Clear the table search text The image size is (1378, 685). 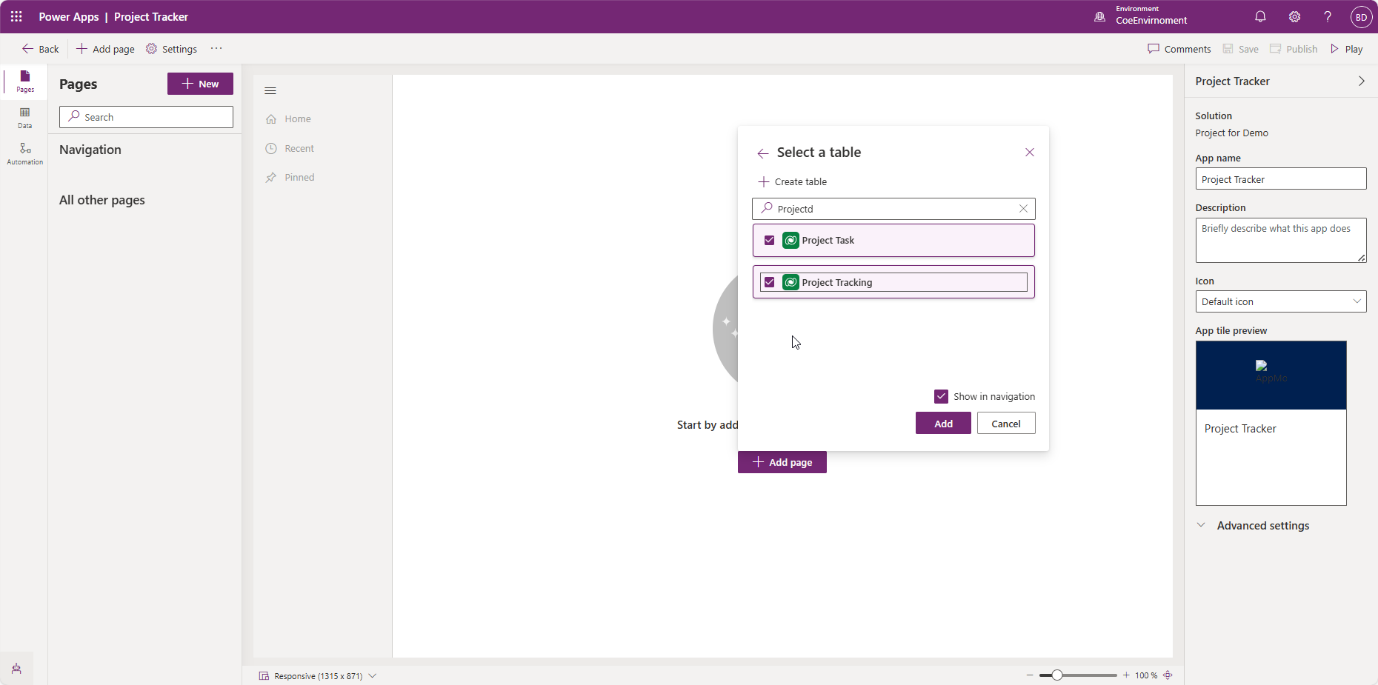(x=1023, y=209)
